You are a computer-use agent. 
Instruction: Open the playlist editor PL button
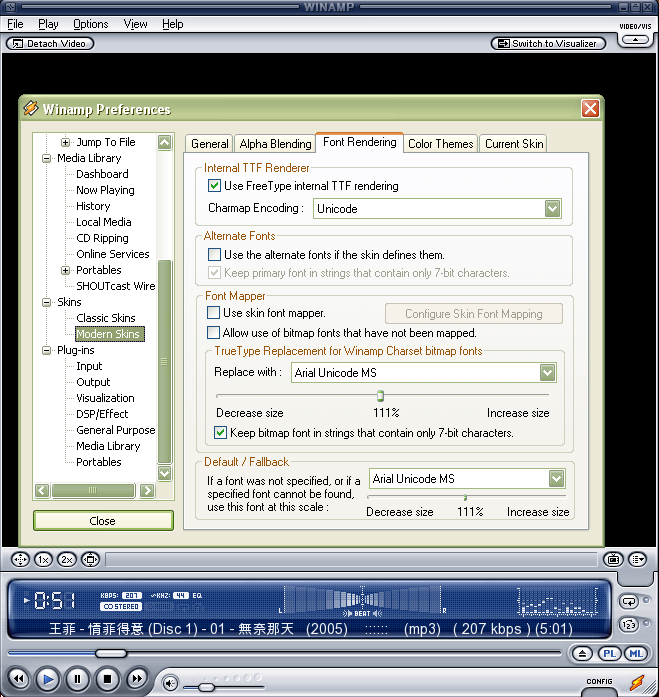point(609,653)
